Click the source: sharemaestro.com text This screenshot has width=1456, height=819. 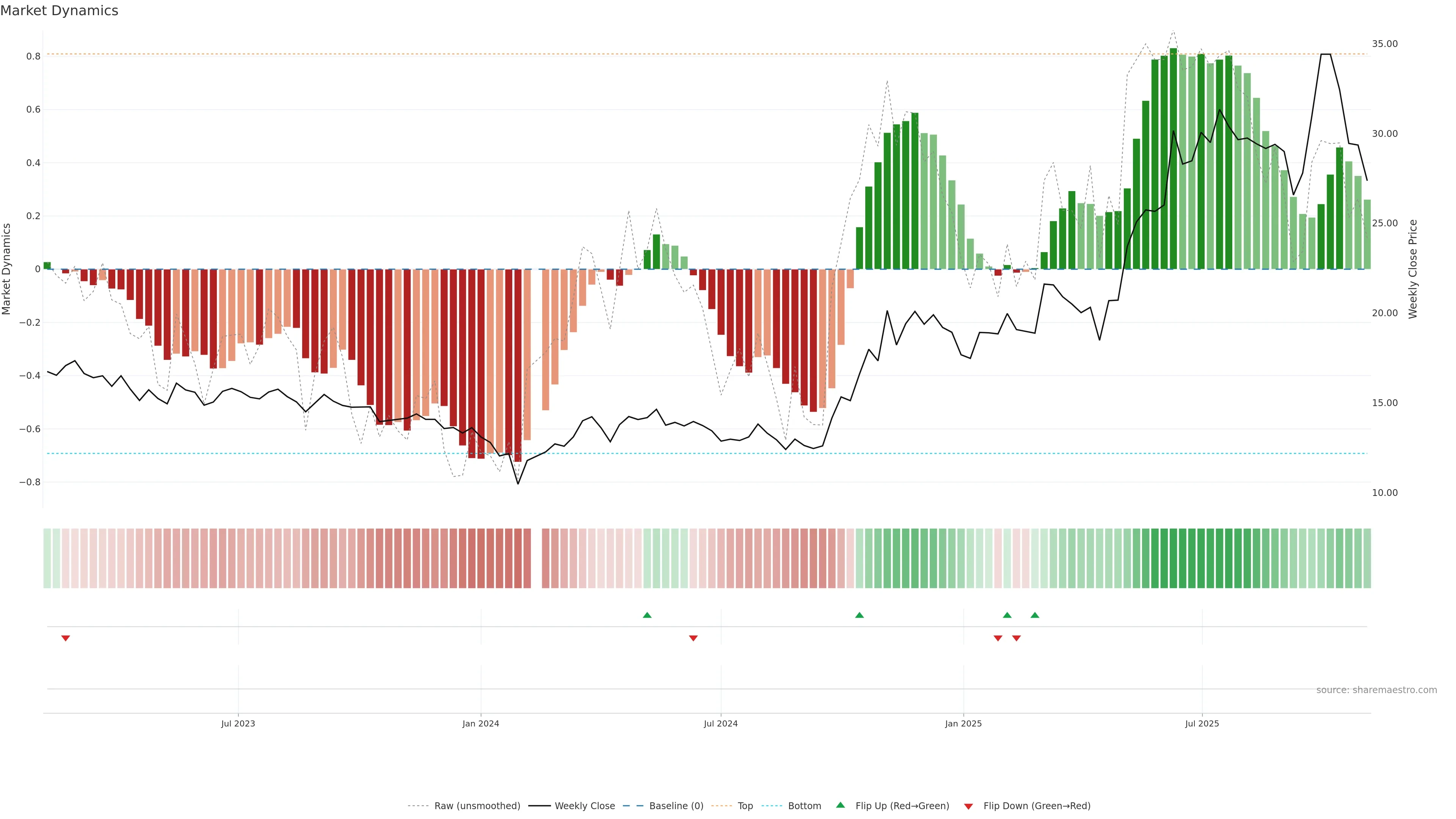pyautogui.click(x=1376, y=690)
